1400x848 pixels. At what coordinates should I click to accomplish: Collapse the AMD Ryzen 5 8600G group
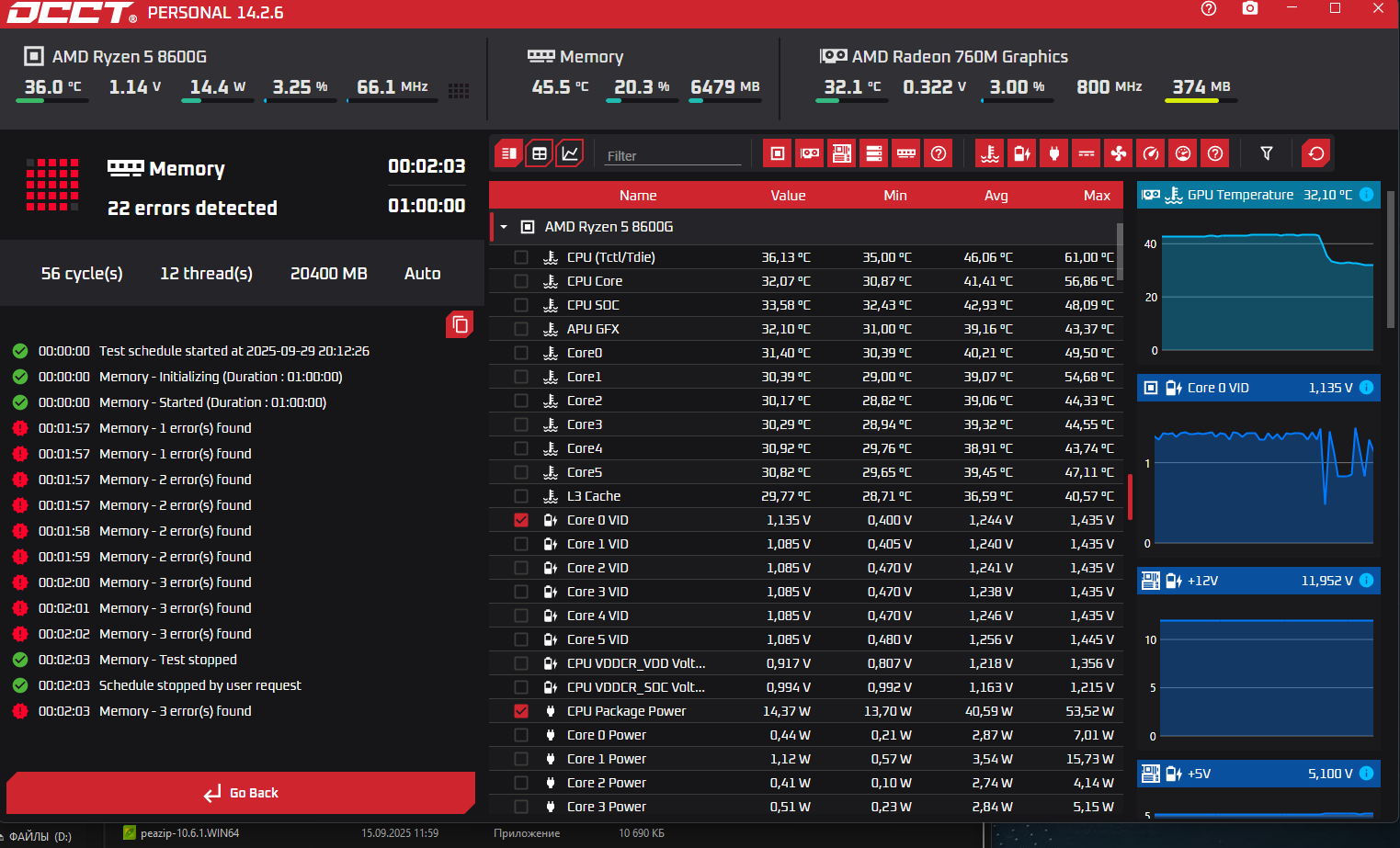504,227
